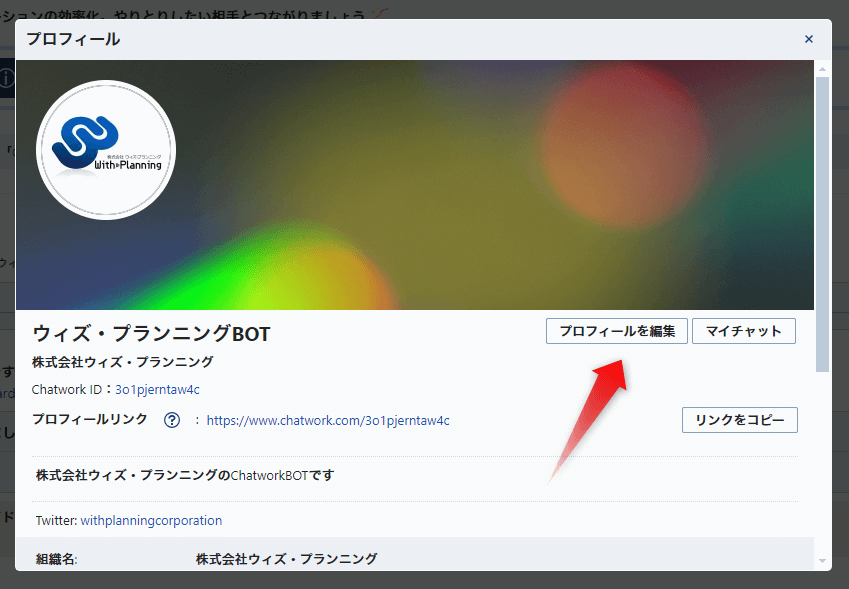Click the プロフィールリンク label
This screenshot has width=849, height=589.
pyautogui.click(x=89, y=419)
